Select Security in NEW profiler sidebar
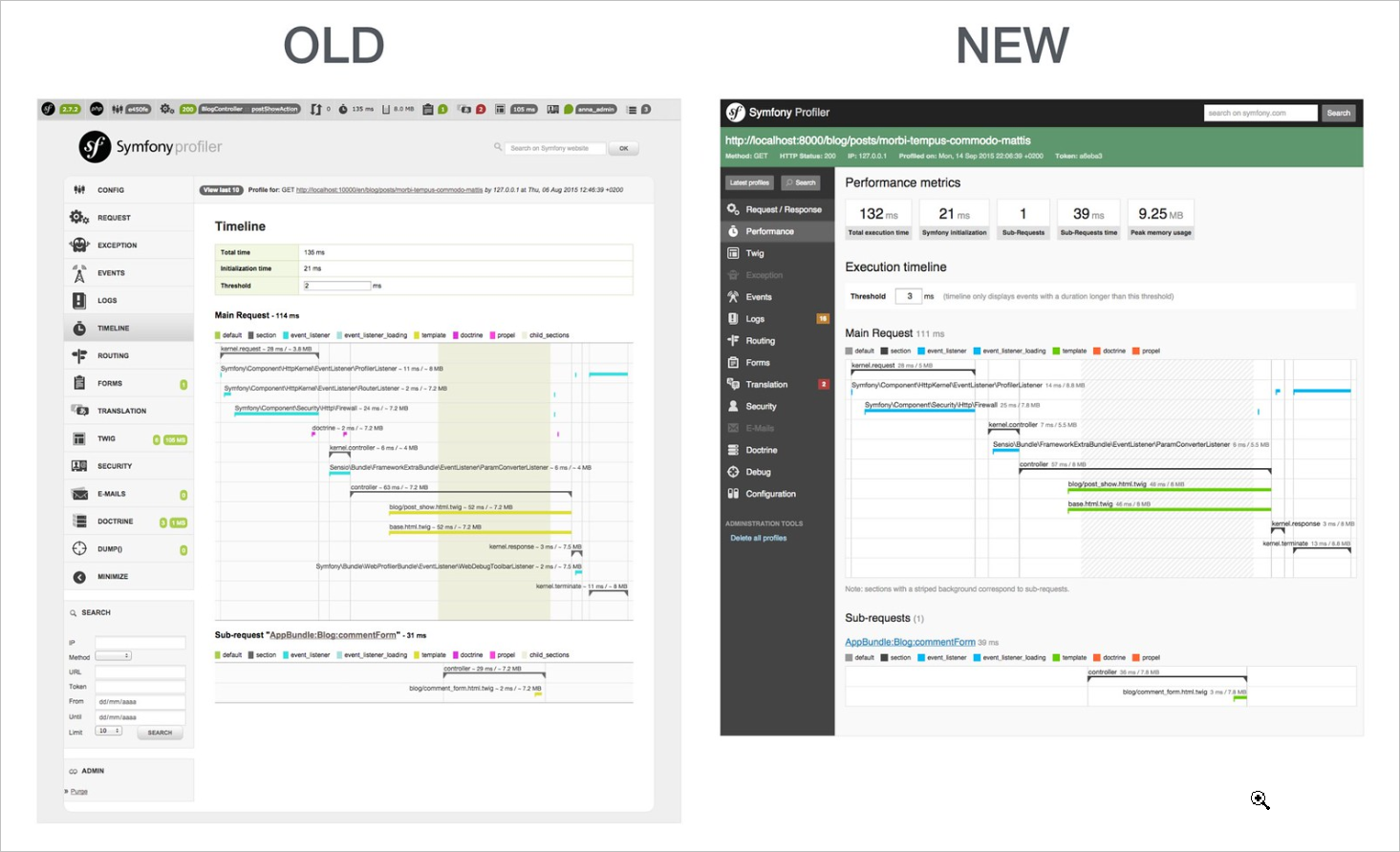1400x852 pixels. point(778,407)
